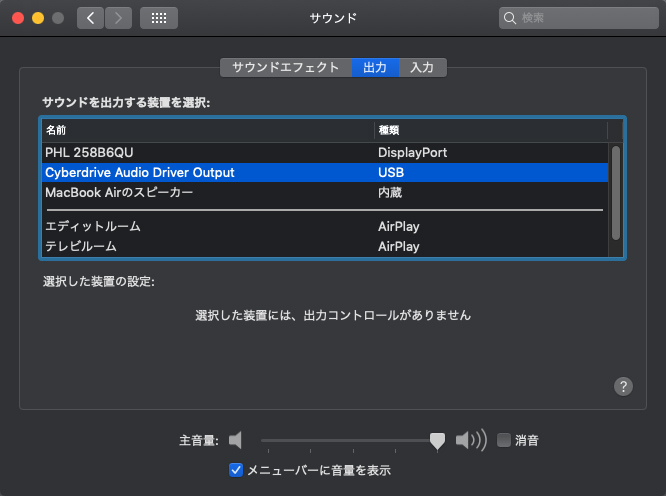
Task: Minimize the window with yellow button
Action: [38, 18]
